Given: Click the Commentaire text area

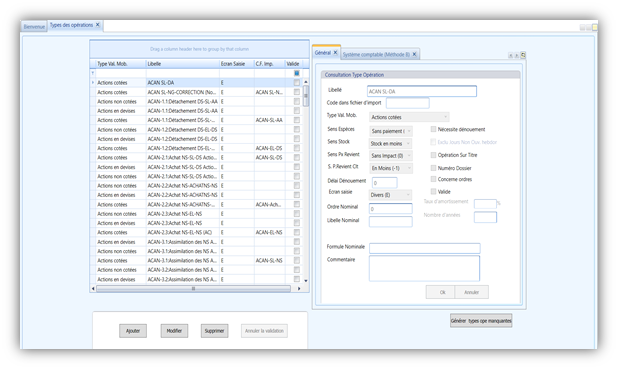Looking at the screenshot, I should [424, 268].
